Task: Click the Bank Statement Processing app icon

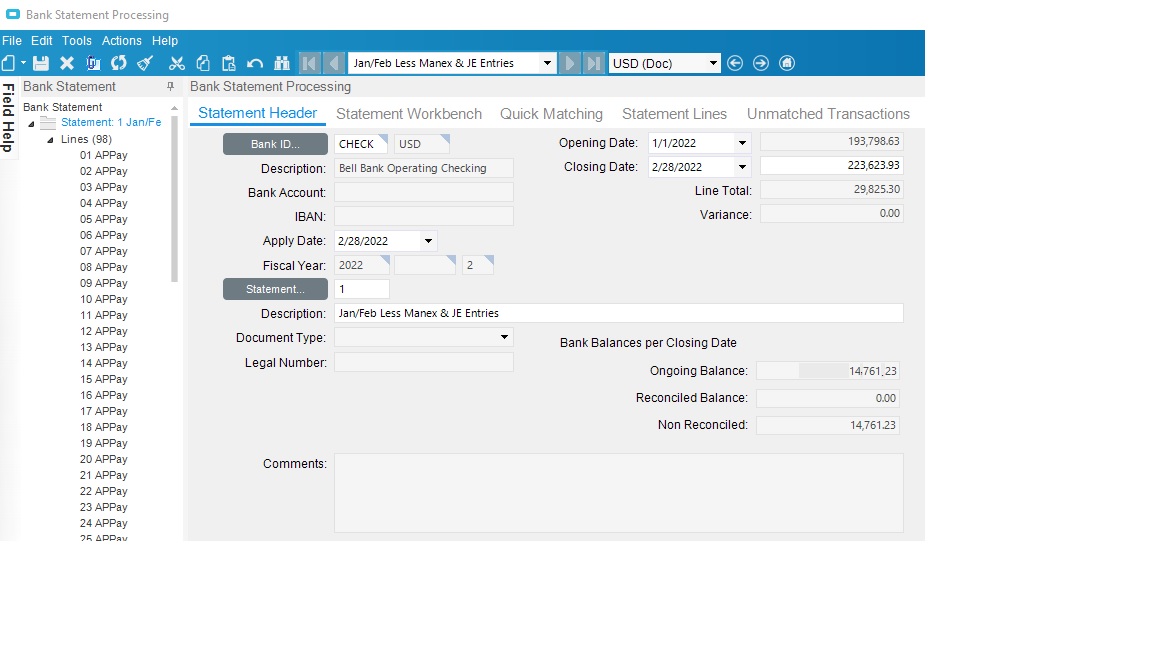Action: 12,14
